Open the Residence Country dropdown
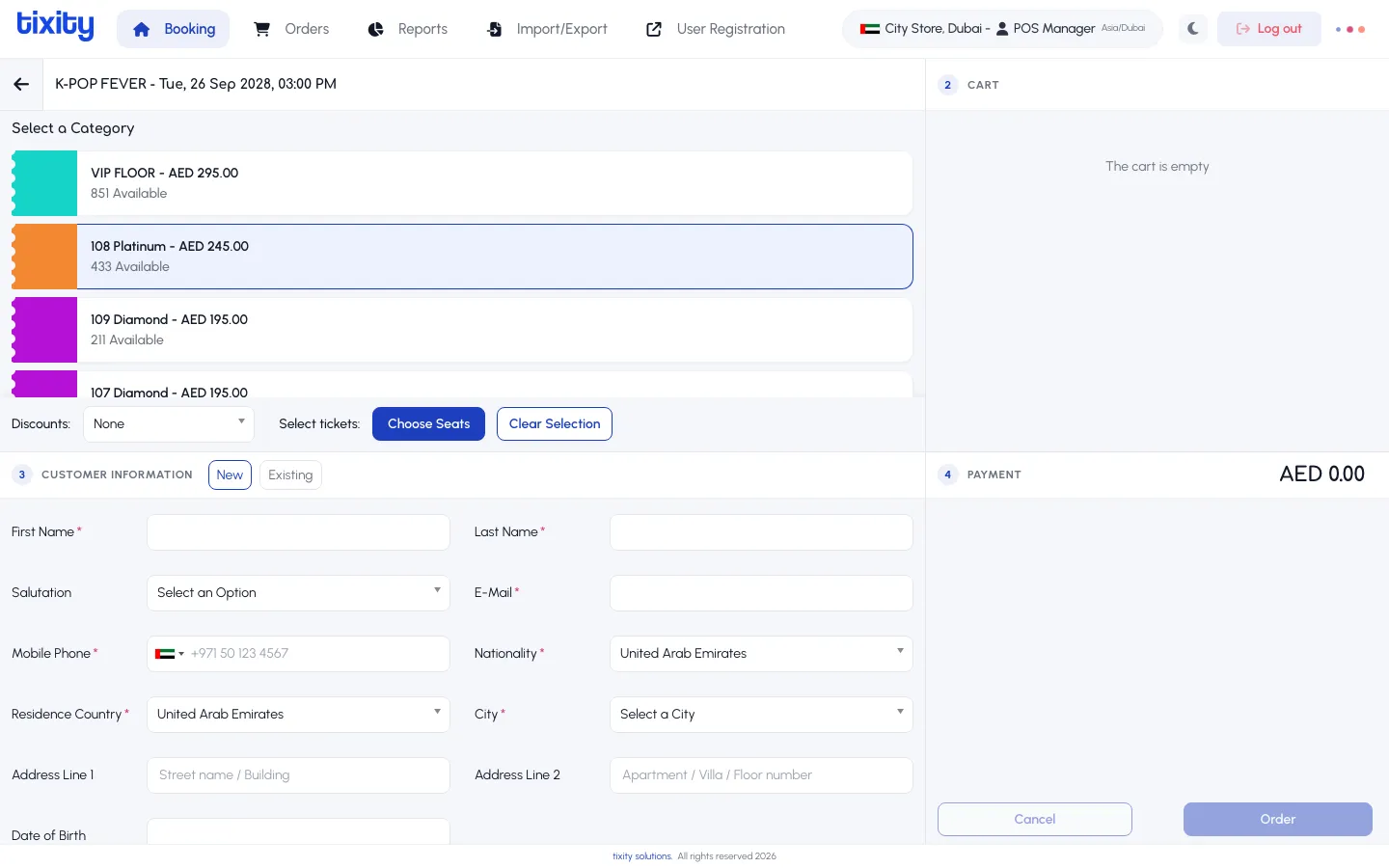 [x=298, y=715]
